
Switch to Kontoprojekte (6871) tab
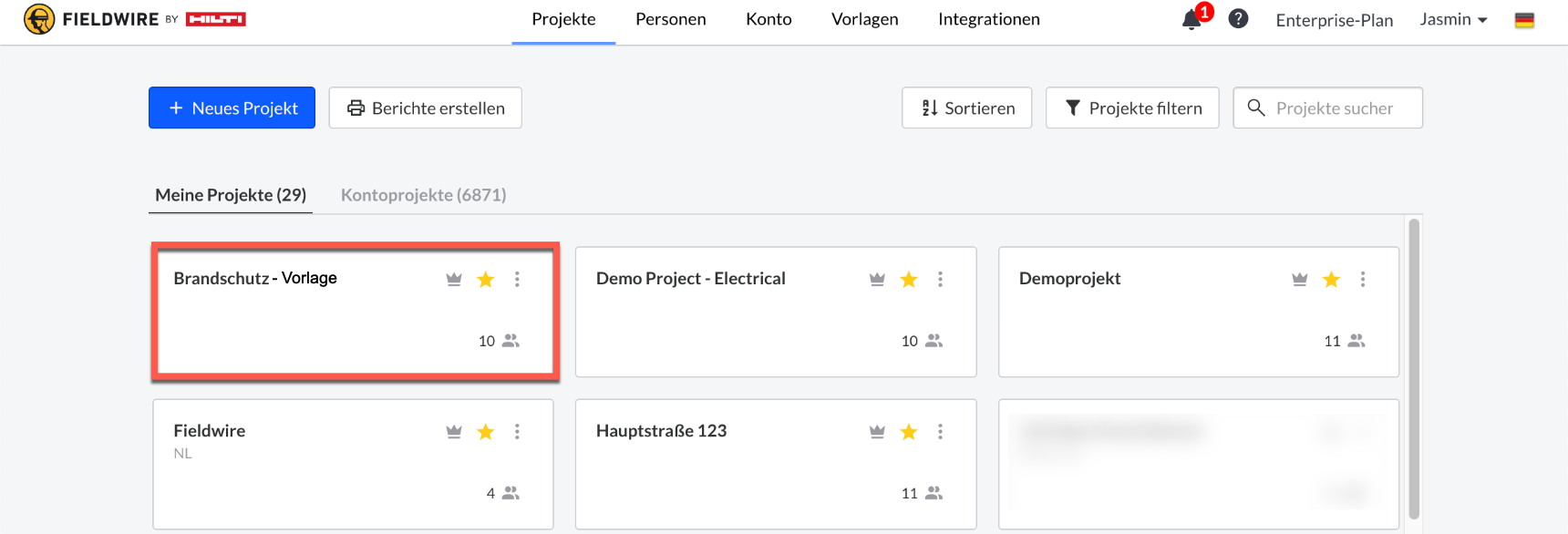click(423, 195)
